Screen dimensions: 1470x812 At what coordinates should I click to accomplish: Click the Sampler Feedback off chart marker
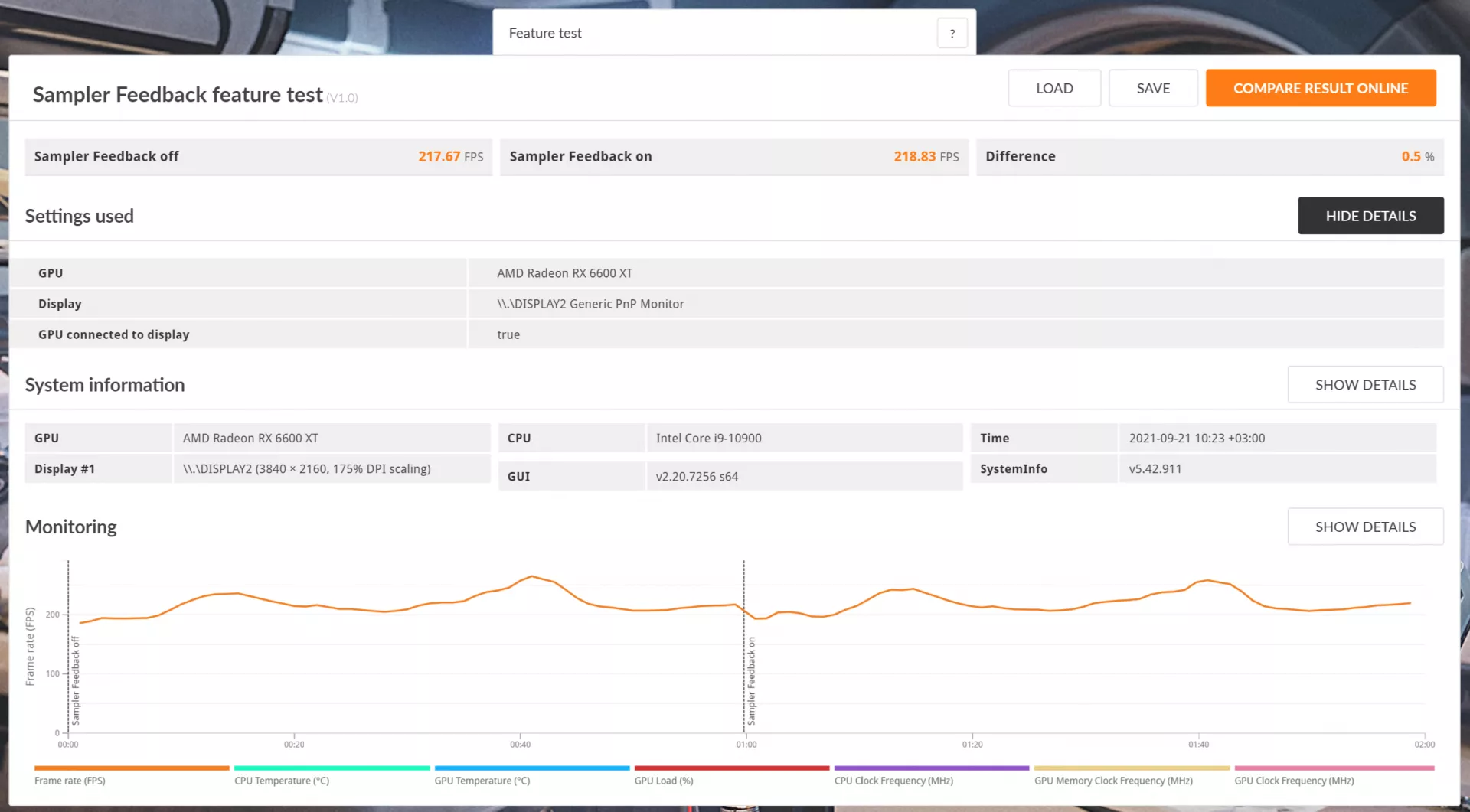pyautogui.click(x=75, y=680)
